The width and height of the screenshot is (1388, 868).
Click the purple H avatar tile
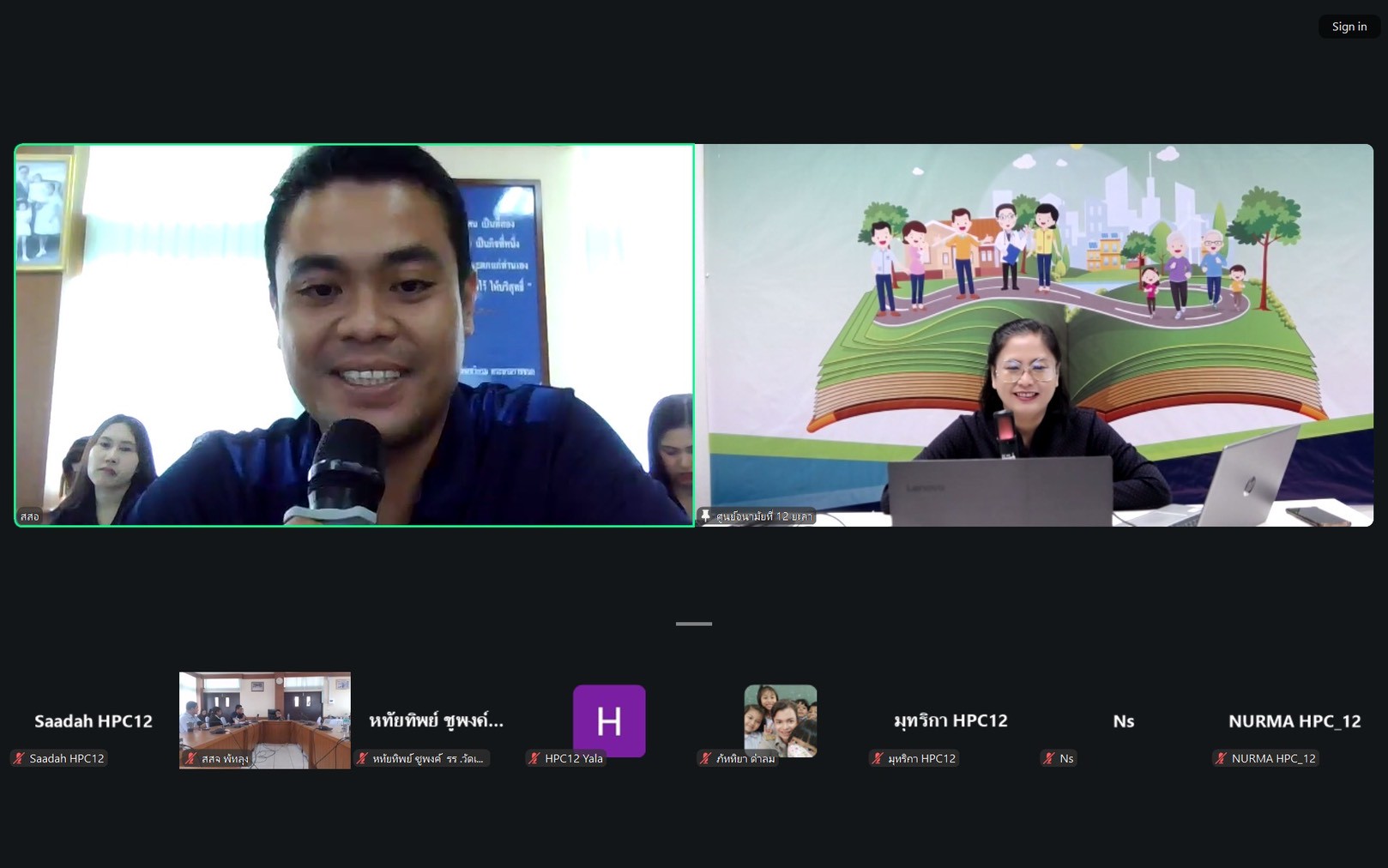608,720
